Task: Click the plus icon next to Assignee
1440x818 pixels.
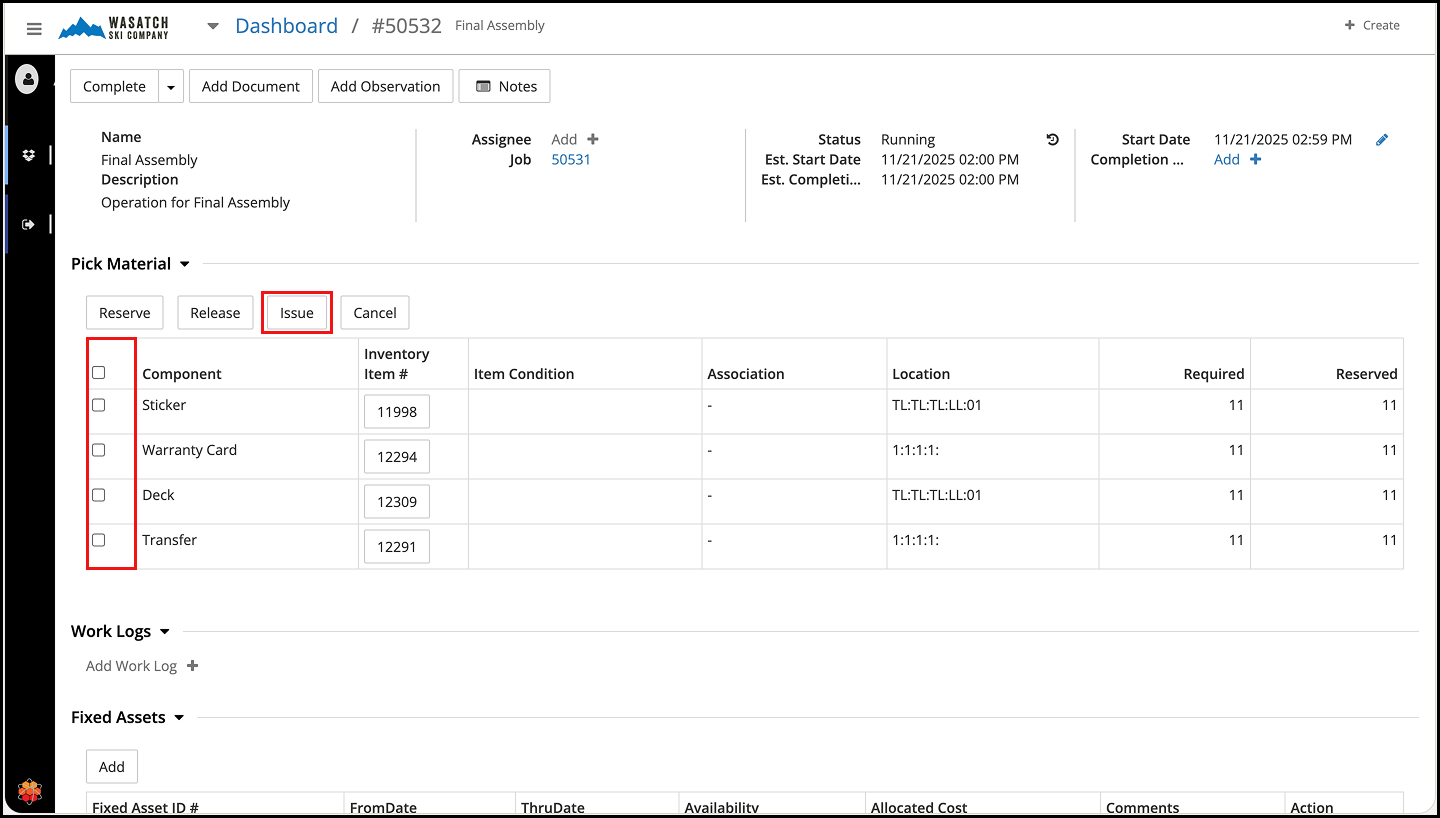Action: (x=593, y=140)
